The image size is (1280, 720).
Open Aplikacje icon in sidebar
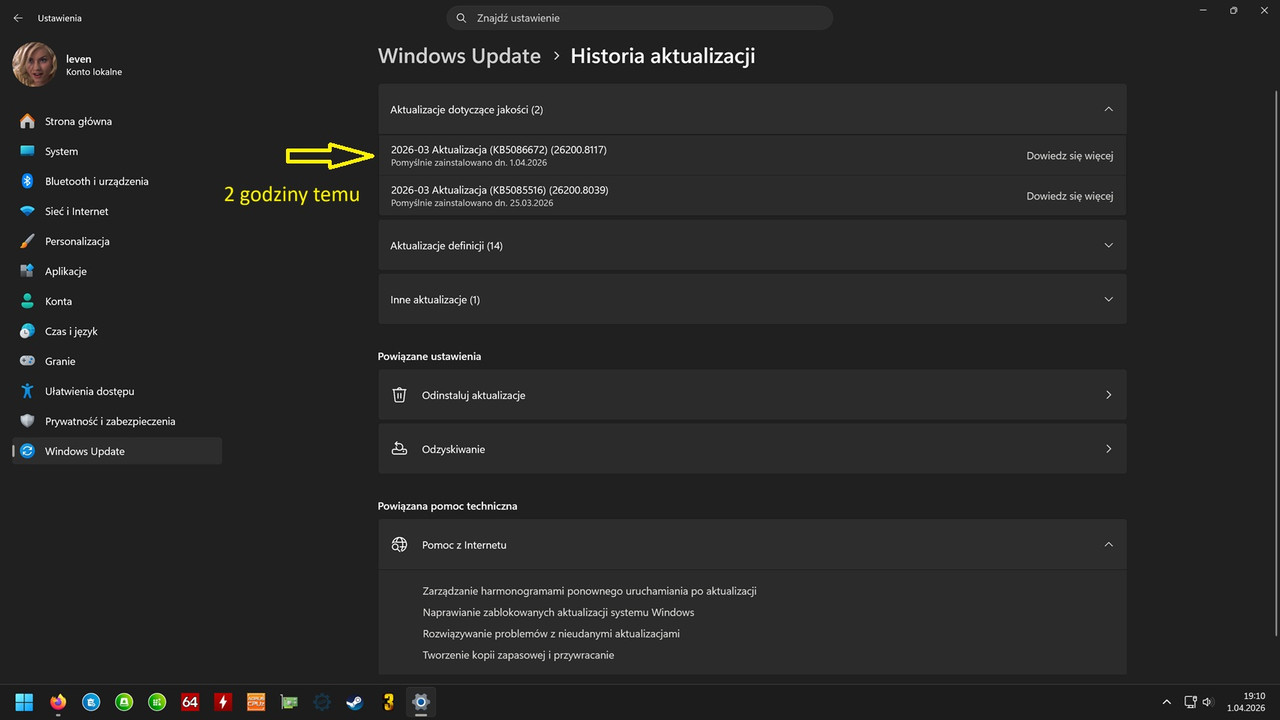click(27, 271)
